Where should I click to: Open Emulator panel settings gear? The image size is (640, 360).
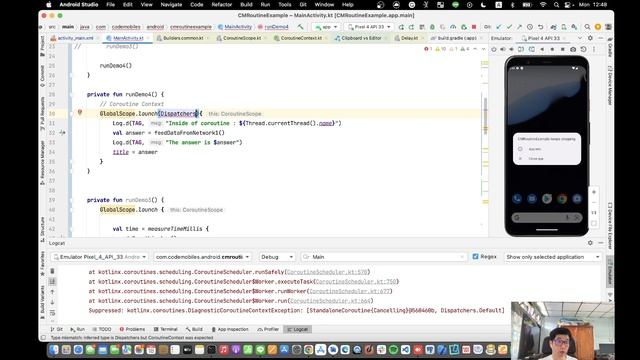pos(590,38)
